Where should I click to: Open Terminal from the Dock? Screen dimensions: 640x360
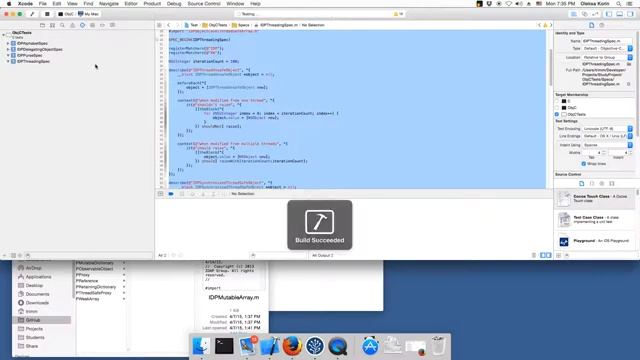coord(224,346)
